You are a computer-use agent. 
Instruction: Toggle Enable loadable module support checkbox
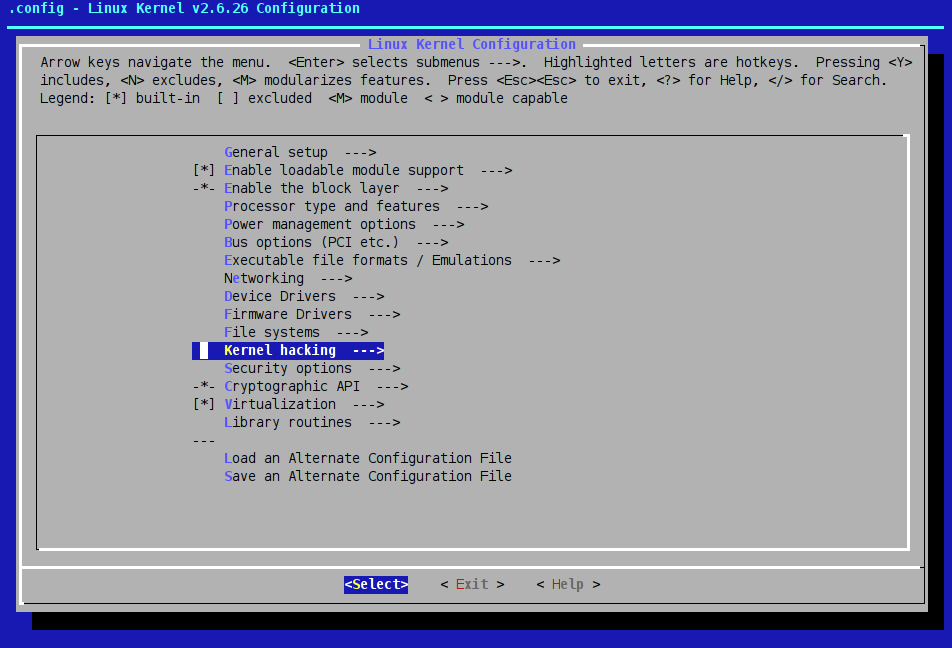coord(204,171)
